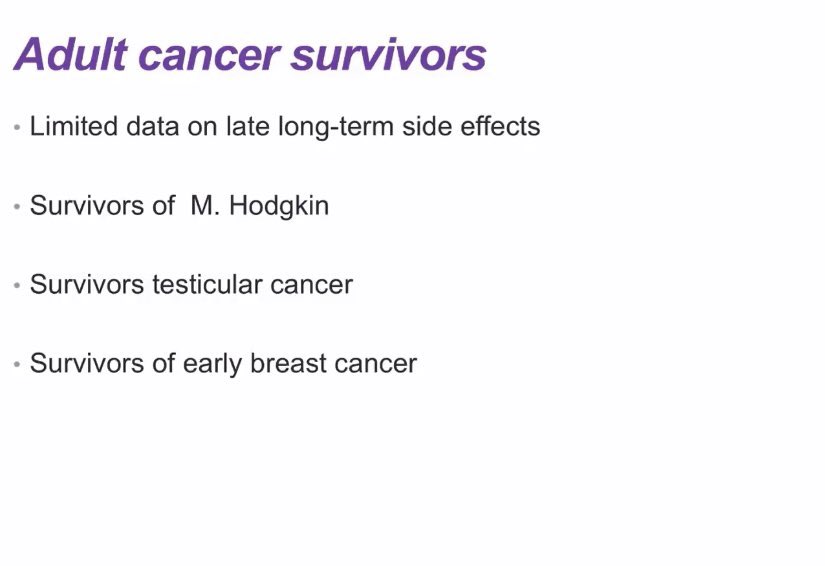Click the word "testicular"
Screen dimensions: 825x566
[207, 285]
